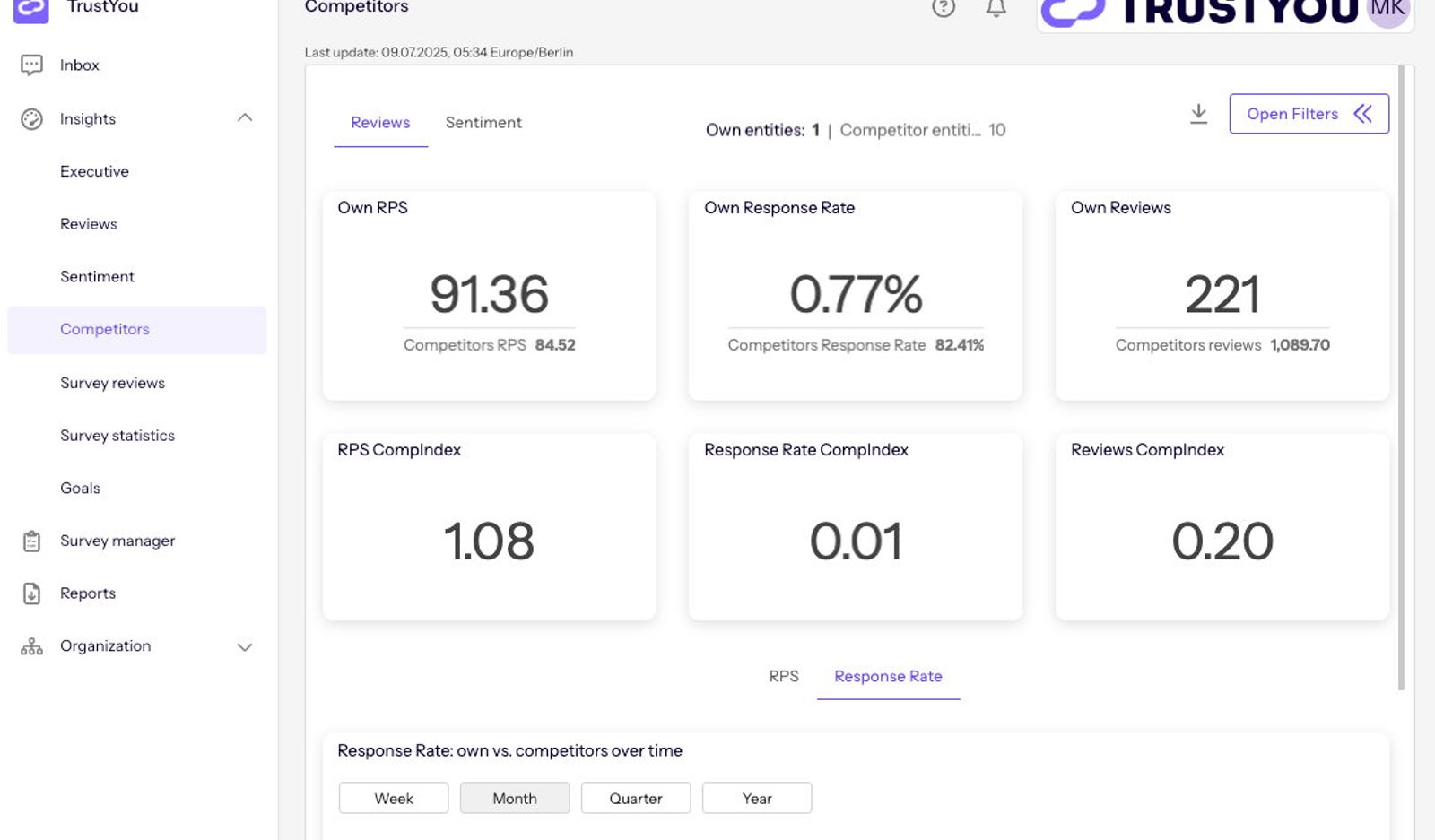Click the Survey manager clipboard icon
The width and height of the screenshot is (1435, 840).
coord(31,541)
